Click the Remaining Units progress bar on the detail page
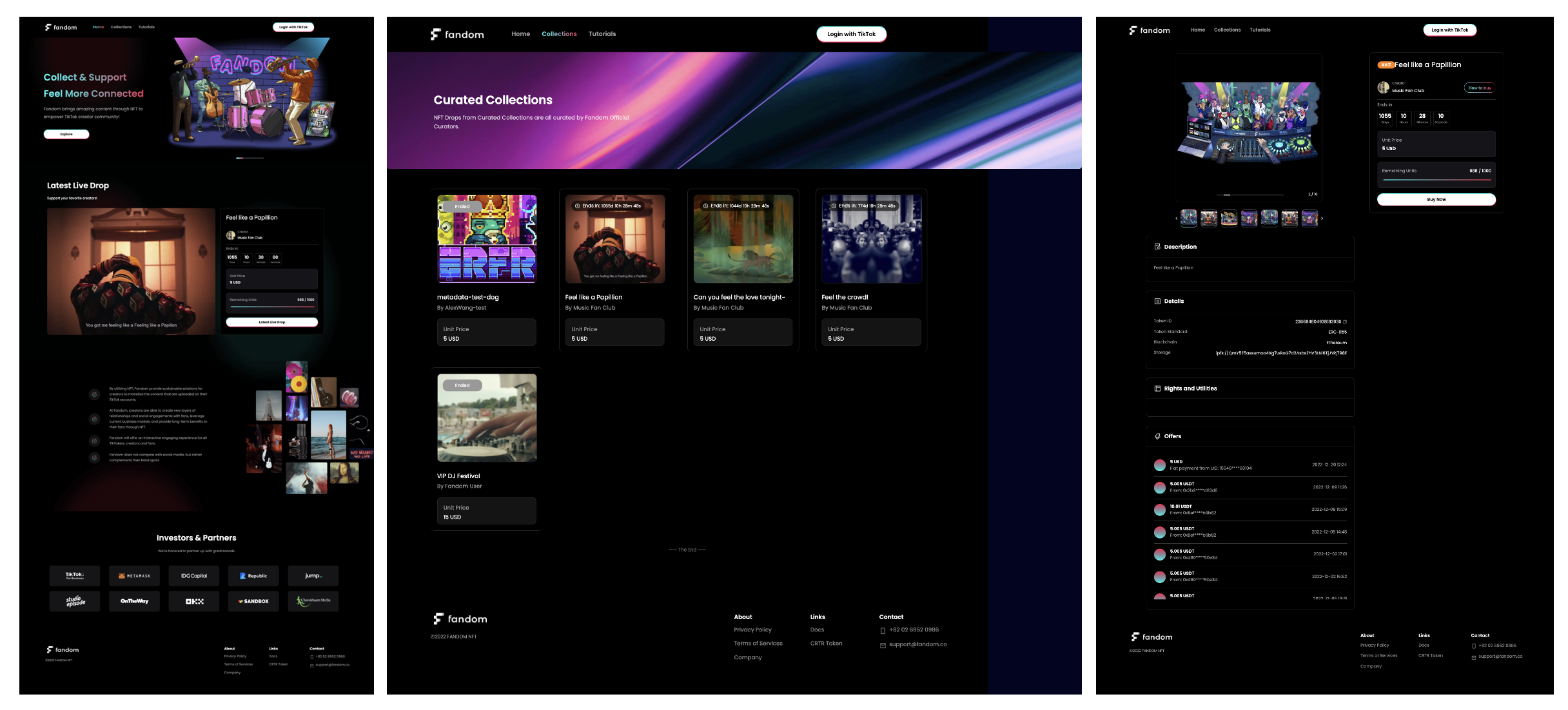Screen dimensions: 1568x710 pyautogui.click(x=1436, y=179)
